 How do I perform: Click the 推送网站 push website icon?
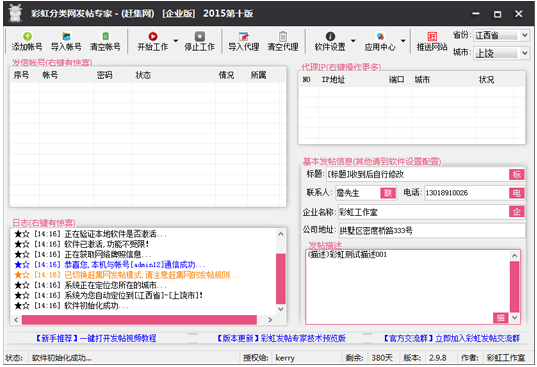tap(432, 36)
